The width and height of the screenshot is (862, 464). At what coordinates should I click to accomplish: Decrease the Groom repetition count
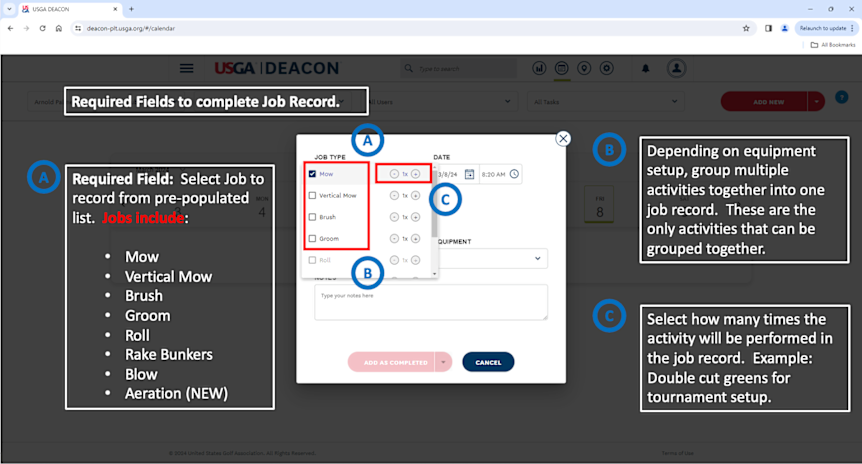coord(394,238)
